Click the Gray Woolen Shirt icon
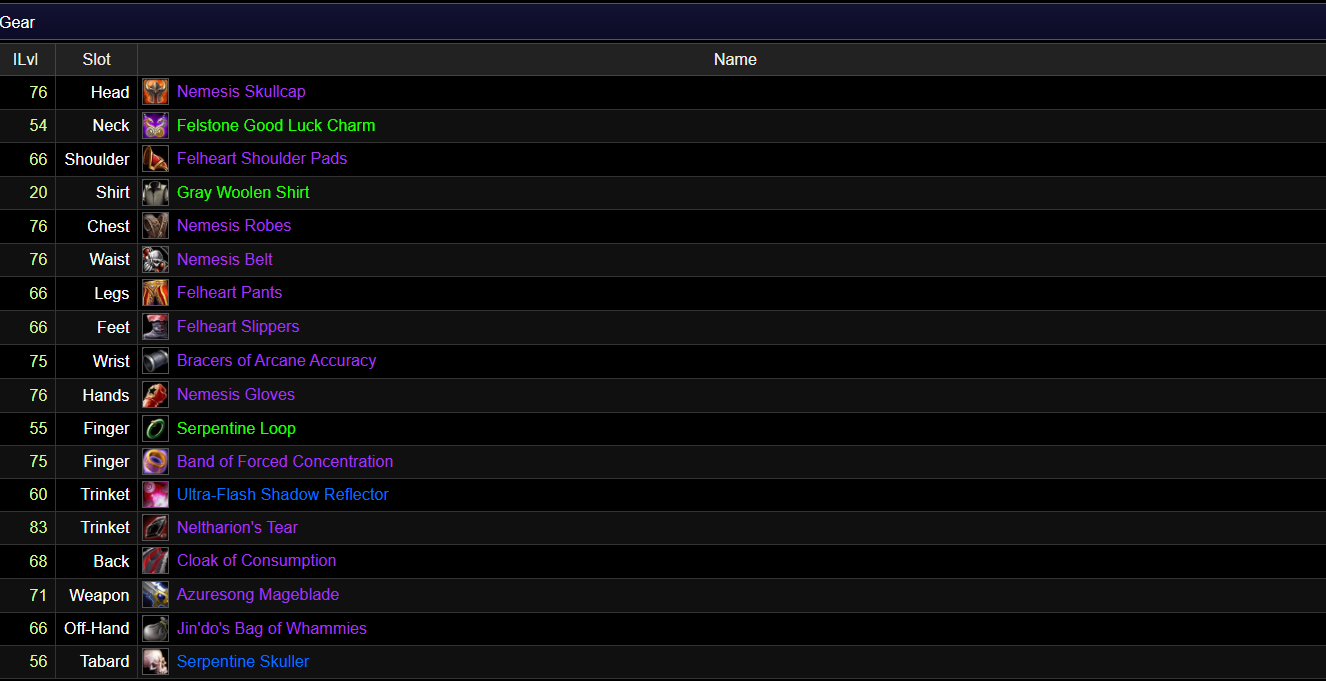The width and height of the screenshot is (1326, 681). pos(155,193)
